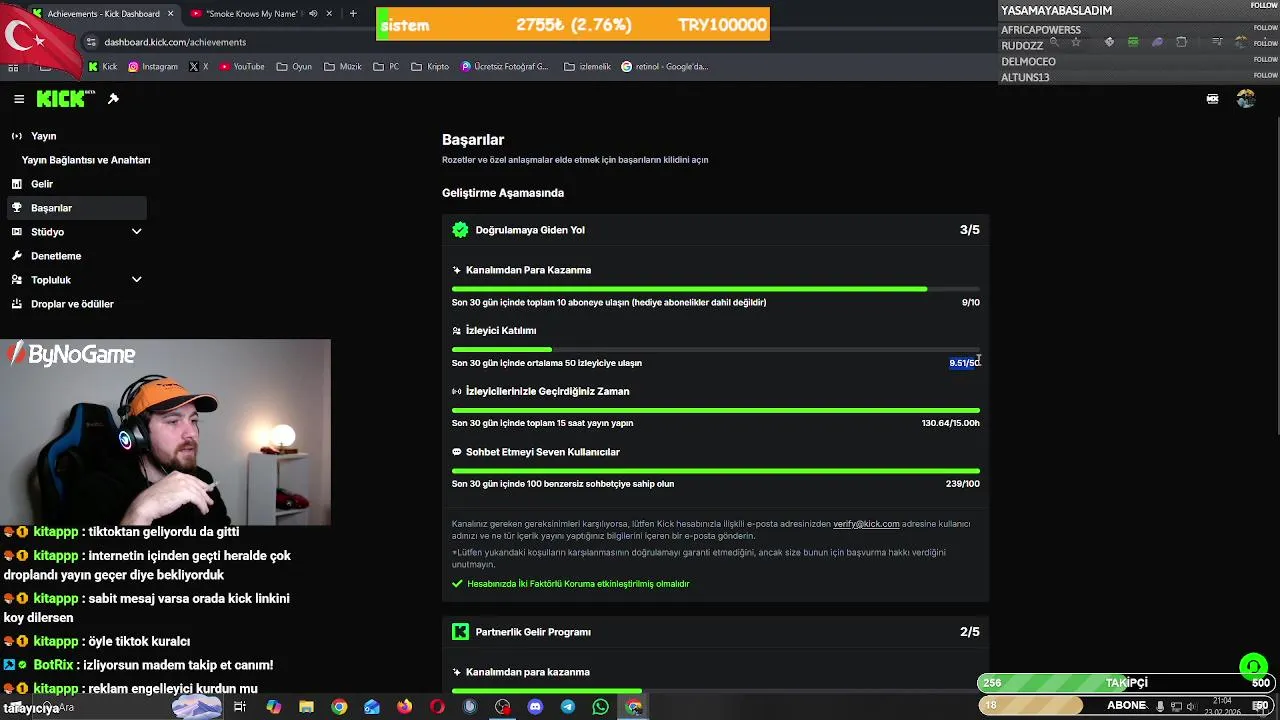Open the izlemelik bookmarks folder

[x=587, y=67]
